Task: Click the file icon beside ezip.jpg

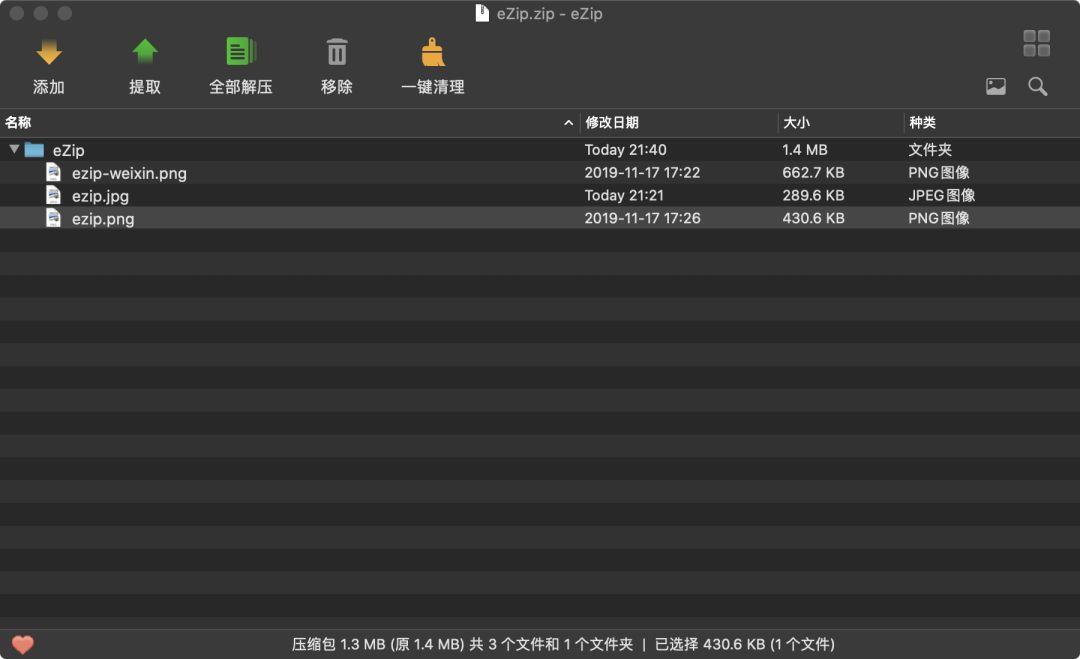Action: click(x=53, y=195)
